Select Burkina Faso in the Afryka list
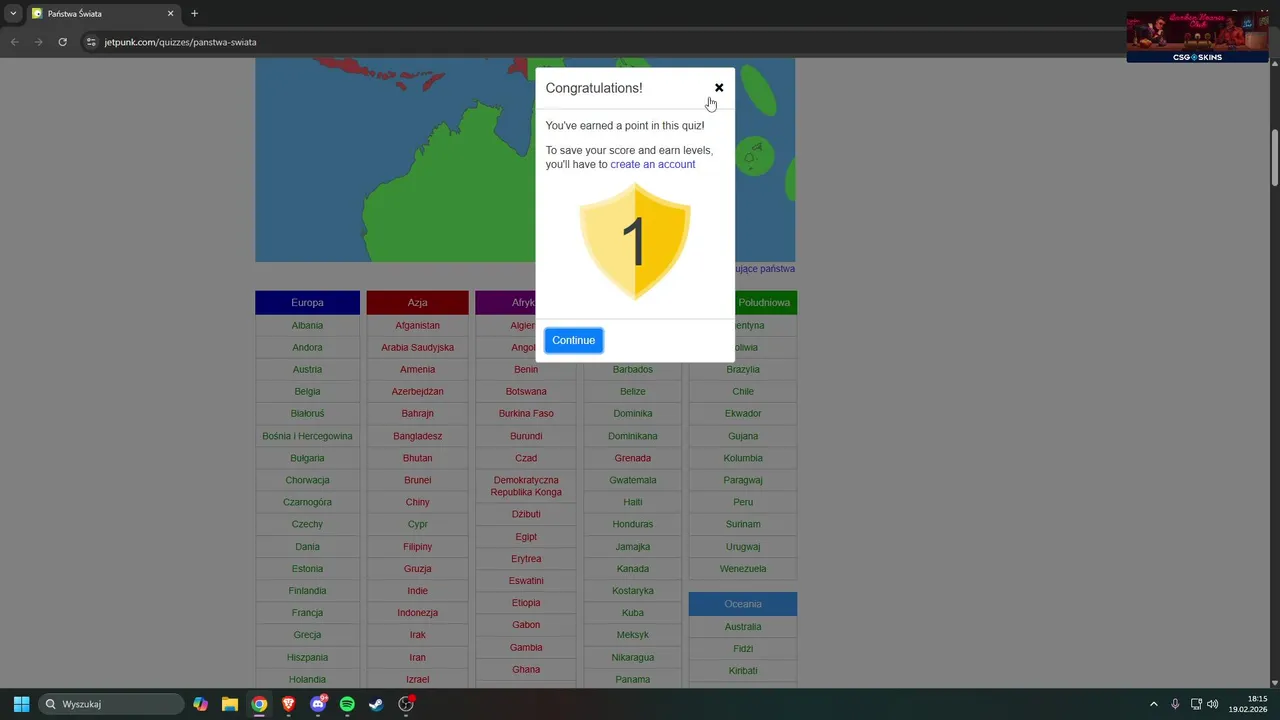Viewport: 1280px width, 720px height. [x=526, y=413]
